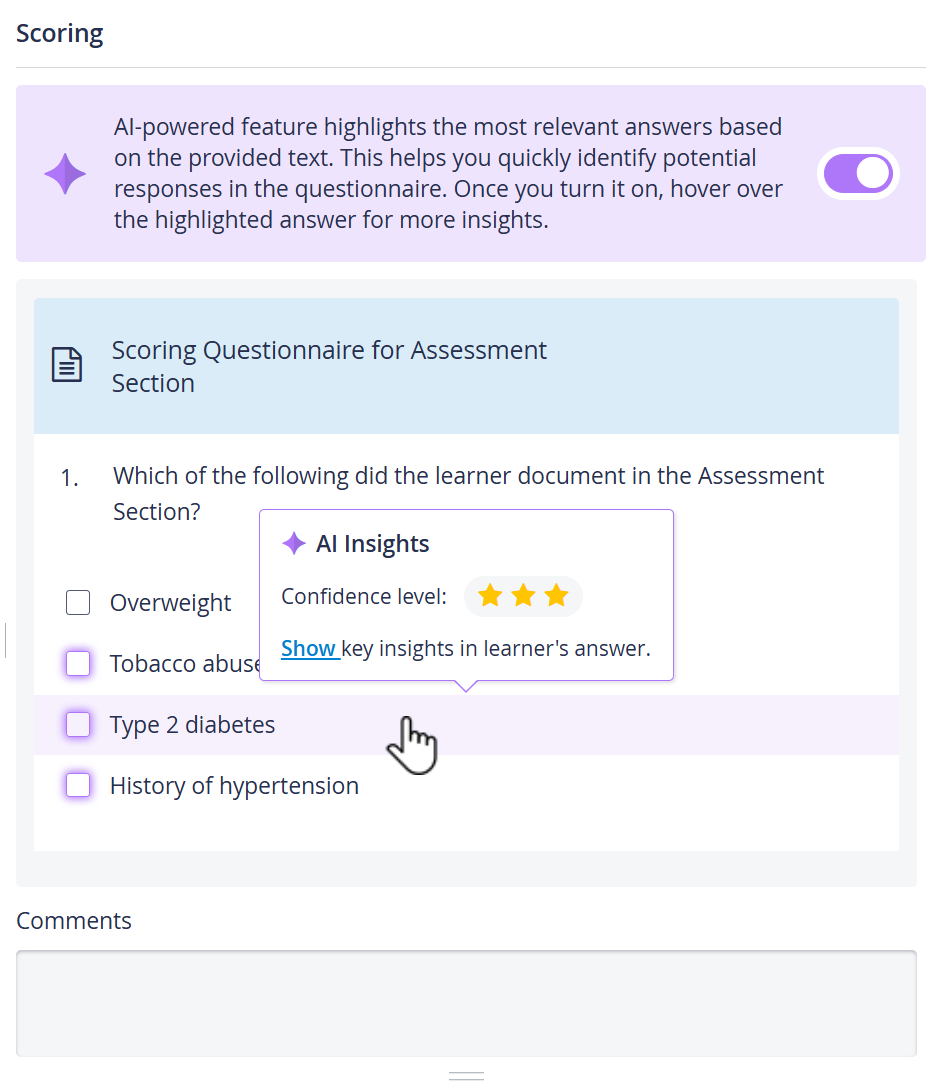Click the purple AI sparkle icon in the banner

65,174
